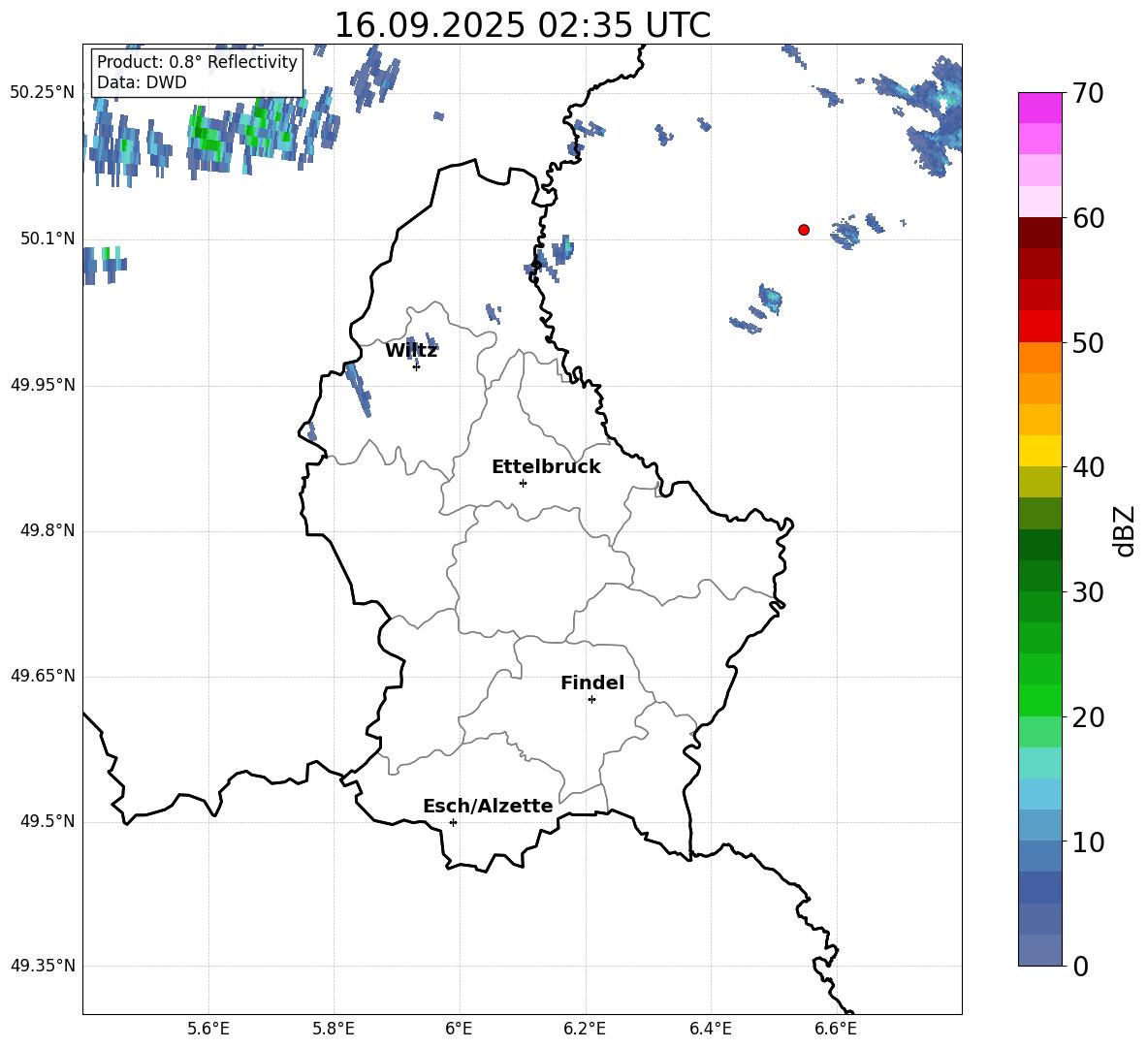Screen dimensions: 1148x1048
Task: Click colorbar tick label 40
Action: [1088, 467]
